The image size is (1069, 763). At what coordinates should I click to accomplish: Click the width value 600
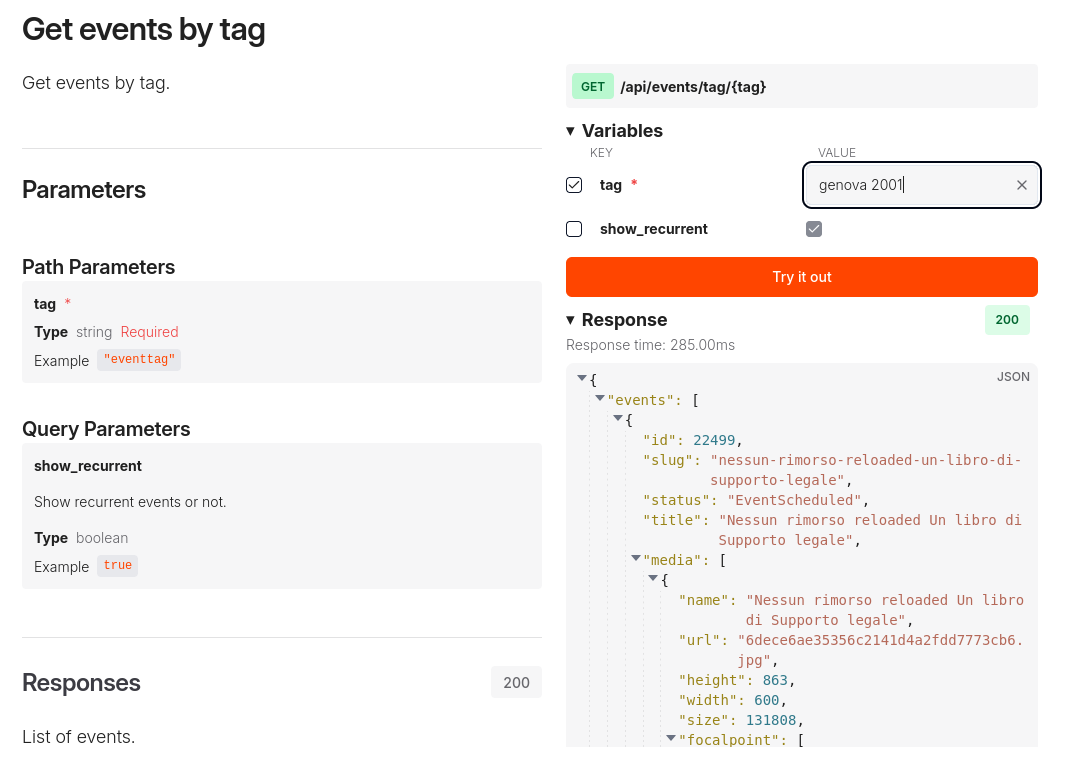pyautogui.click(x=766, y=700)
